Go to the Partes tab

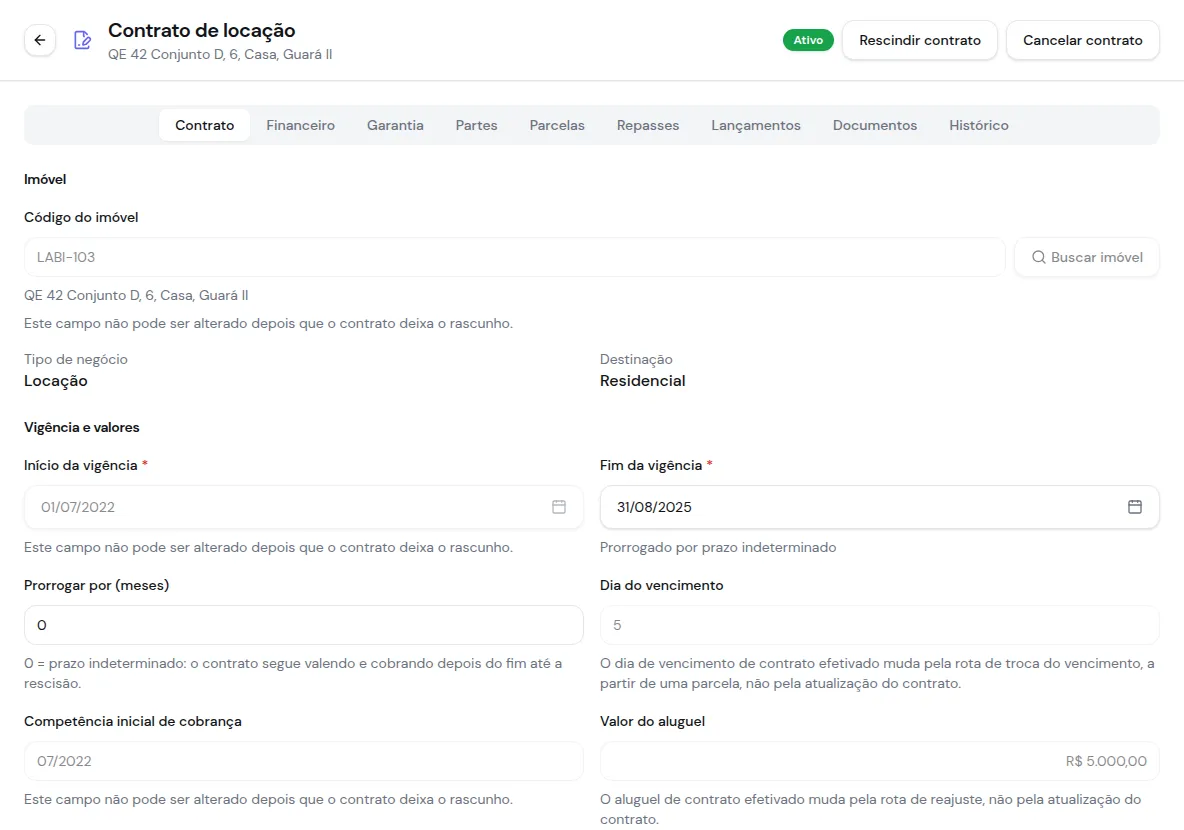coord(476,125)
